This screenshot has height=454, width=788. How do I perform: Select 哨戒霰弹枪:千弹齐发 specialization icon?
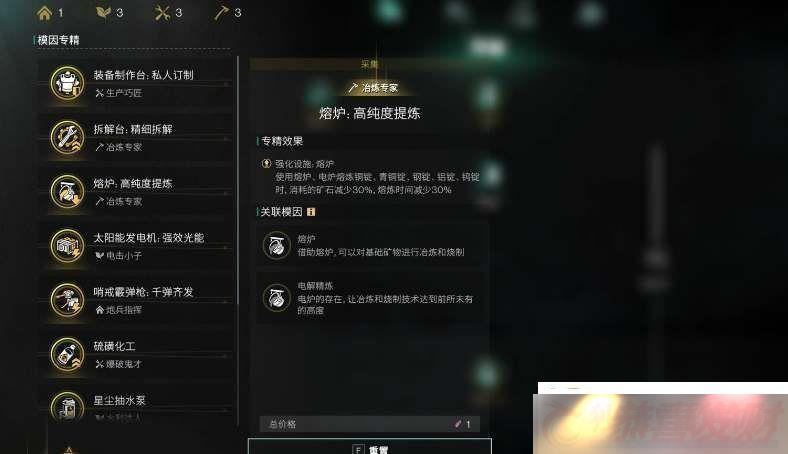(x=67, y=300)
